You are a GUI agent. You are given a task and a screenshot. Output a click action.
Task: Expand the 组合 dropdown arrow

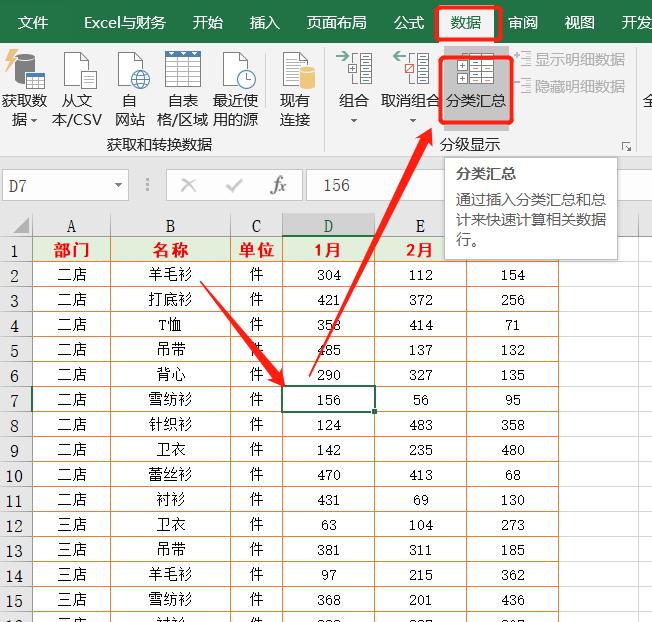click(354, 121)
